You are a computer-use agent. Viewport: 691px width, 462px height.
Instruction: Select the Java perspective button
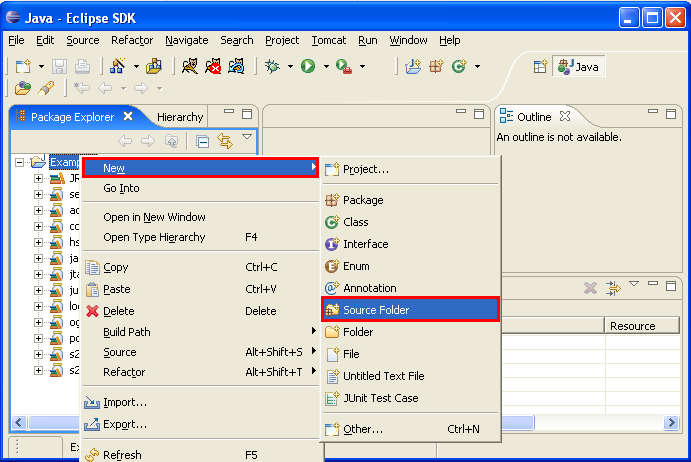pos(581,66)
